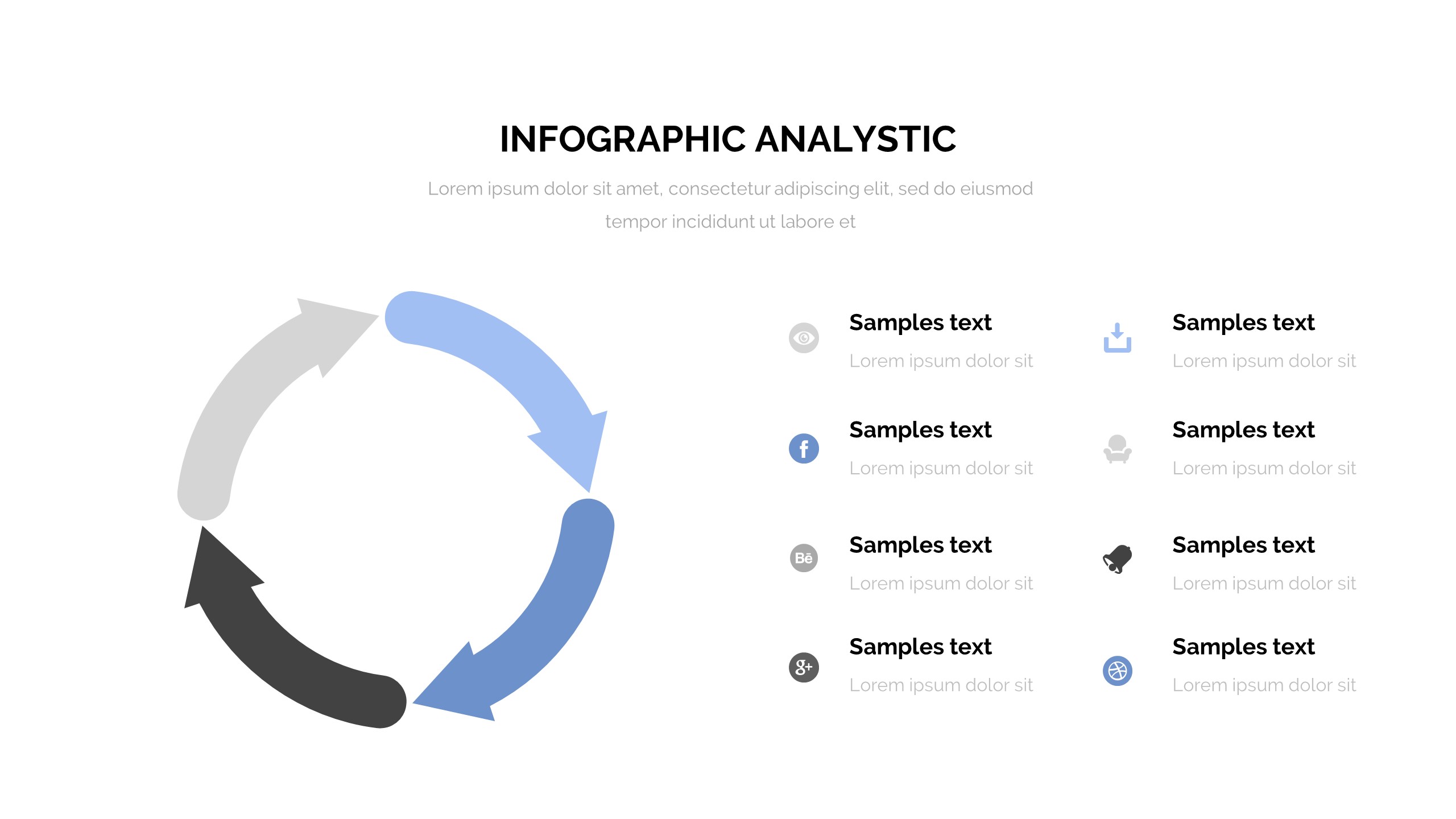
Task: Select the light gray armchair icon
Action: point(1117,449)
